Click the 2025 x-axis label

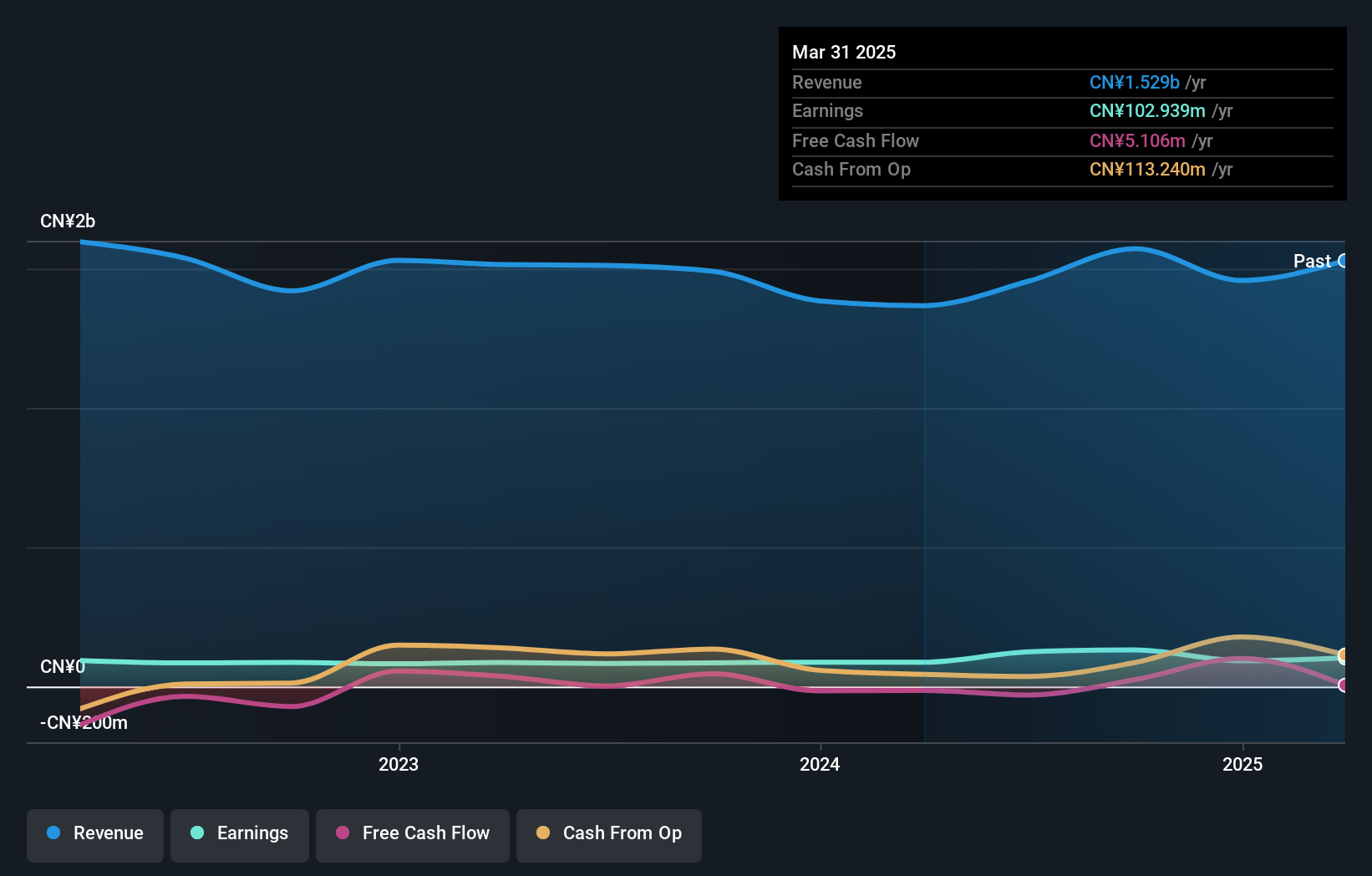(x=1242, y=764)
